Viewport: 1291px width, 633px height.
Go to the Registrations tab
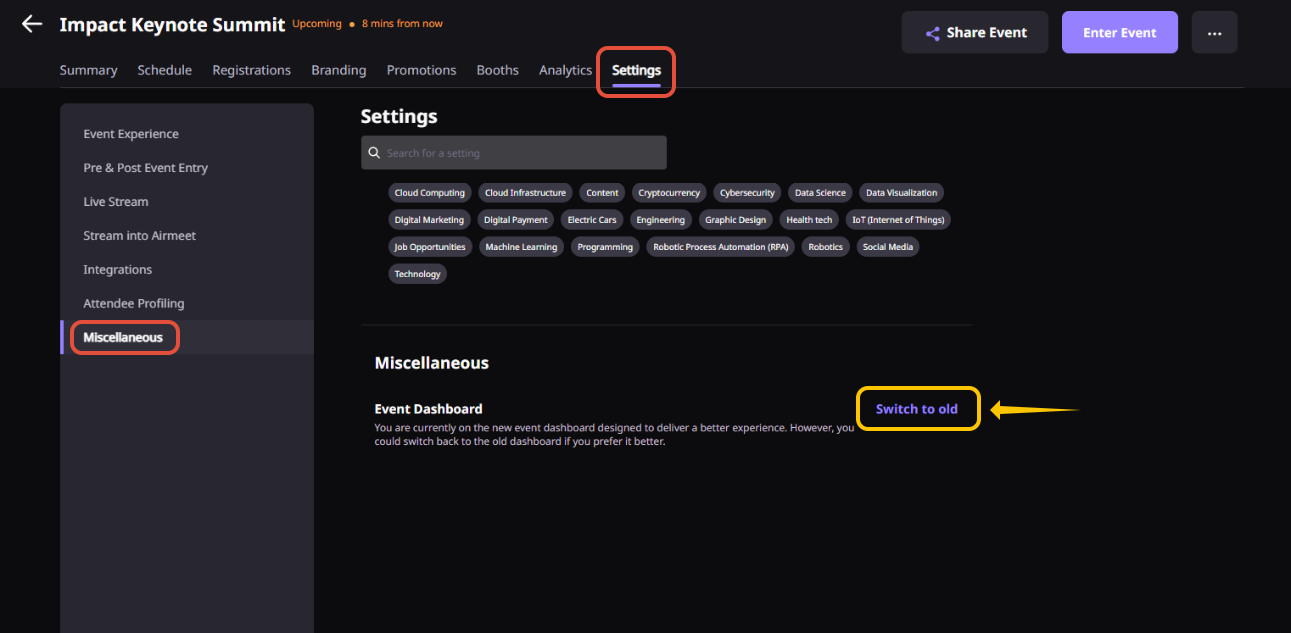click(252, 70)
